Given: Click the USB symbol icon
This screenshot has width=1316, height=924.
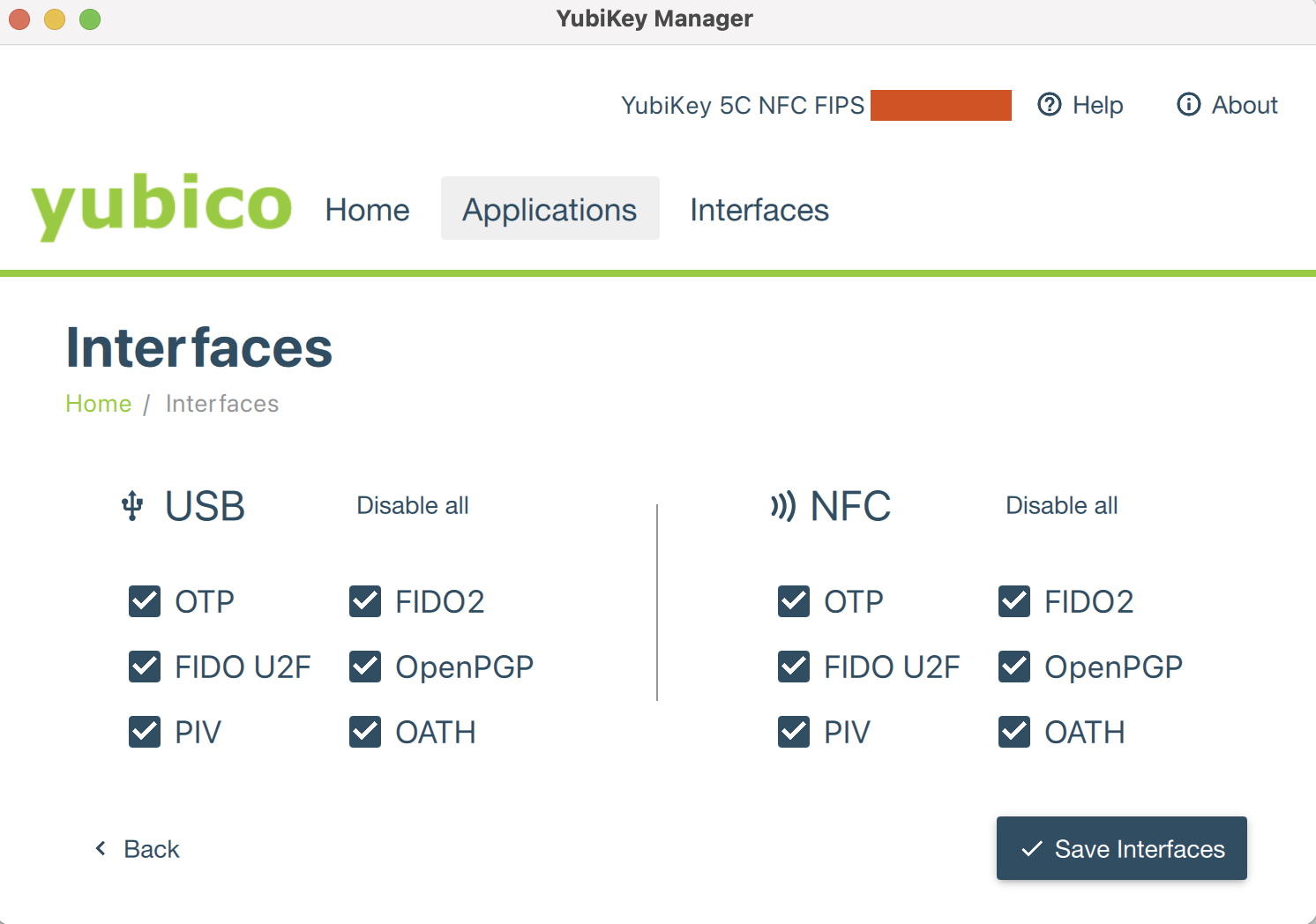Looking at the screenshot, I should [x=132, y=506].
